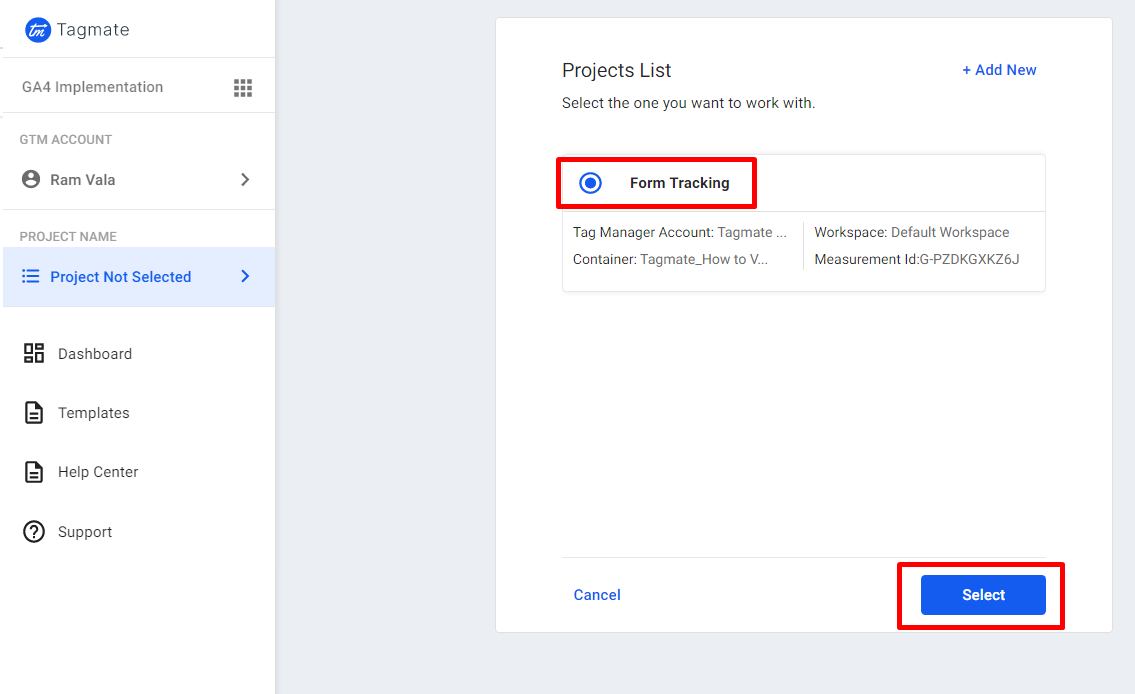Image resolution: width=1135 pixels, height=694 pixels.
Task: Click the Tagmate logo icon
Action: pos(37,30)
